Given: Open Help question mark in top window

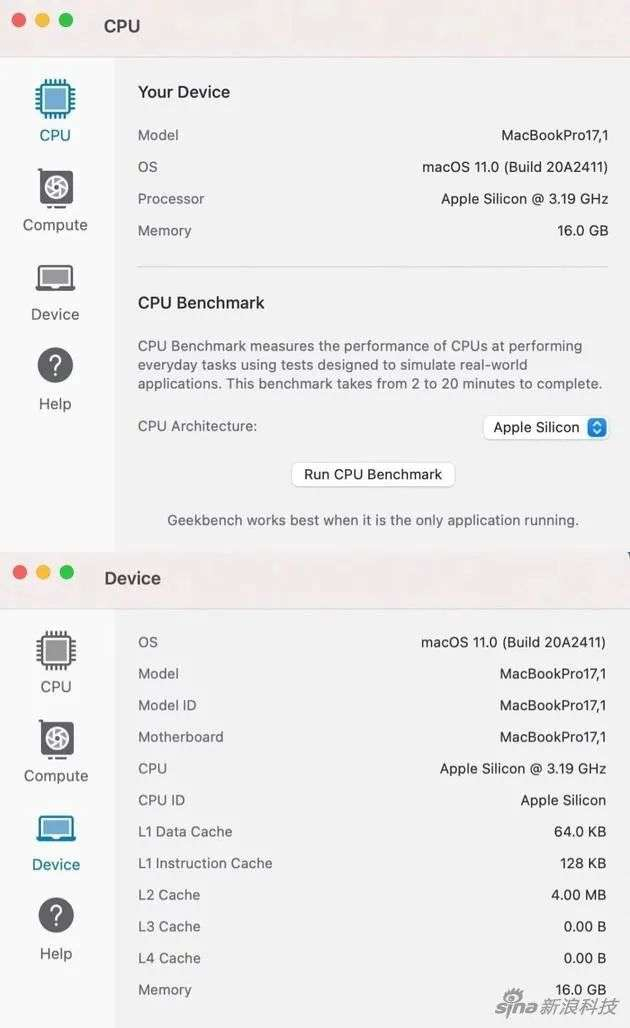Looking at the screenshot, I should coord(55,367).
